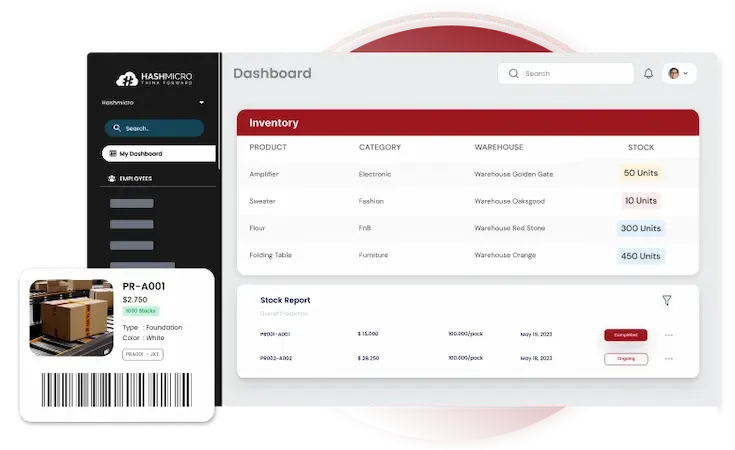
Task: Click the Ongoing status badge
Action: click(626, 359)
